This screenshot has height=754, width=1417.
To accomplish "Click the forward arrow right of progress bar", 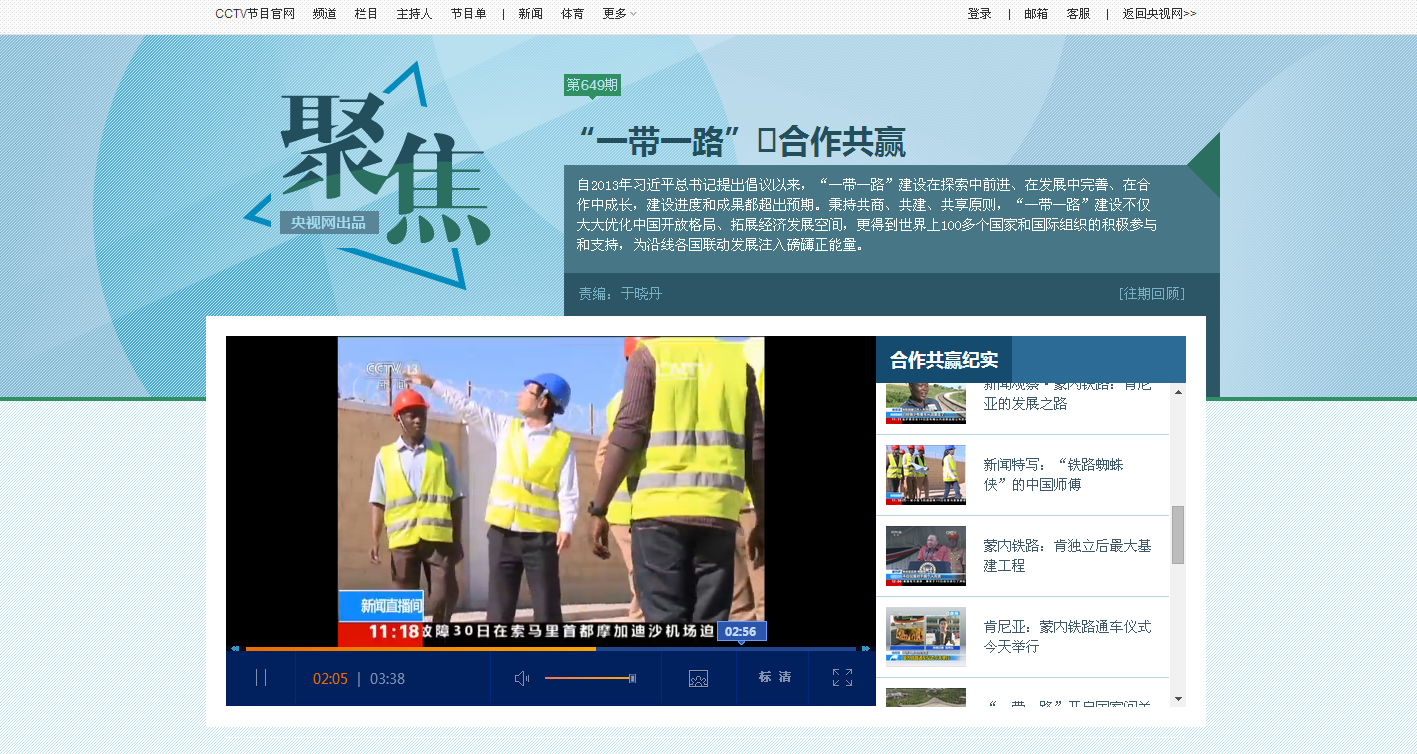I will (x=866, y=649).
